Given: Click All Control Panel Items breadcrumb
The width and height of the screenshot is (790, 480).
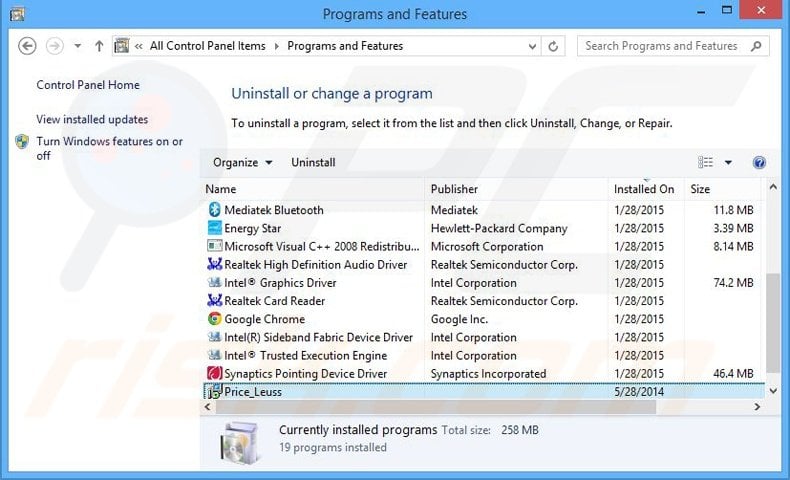Looking at the screenshot, I should [x=208, y=46].
